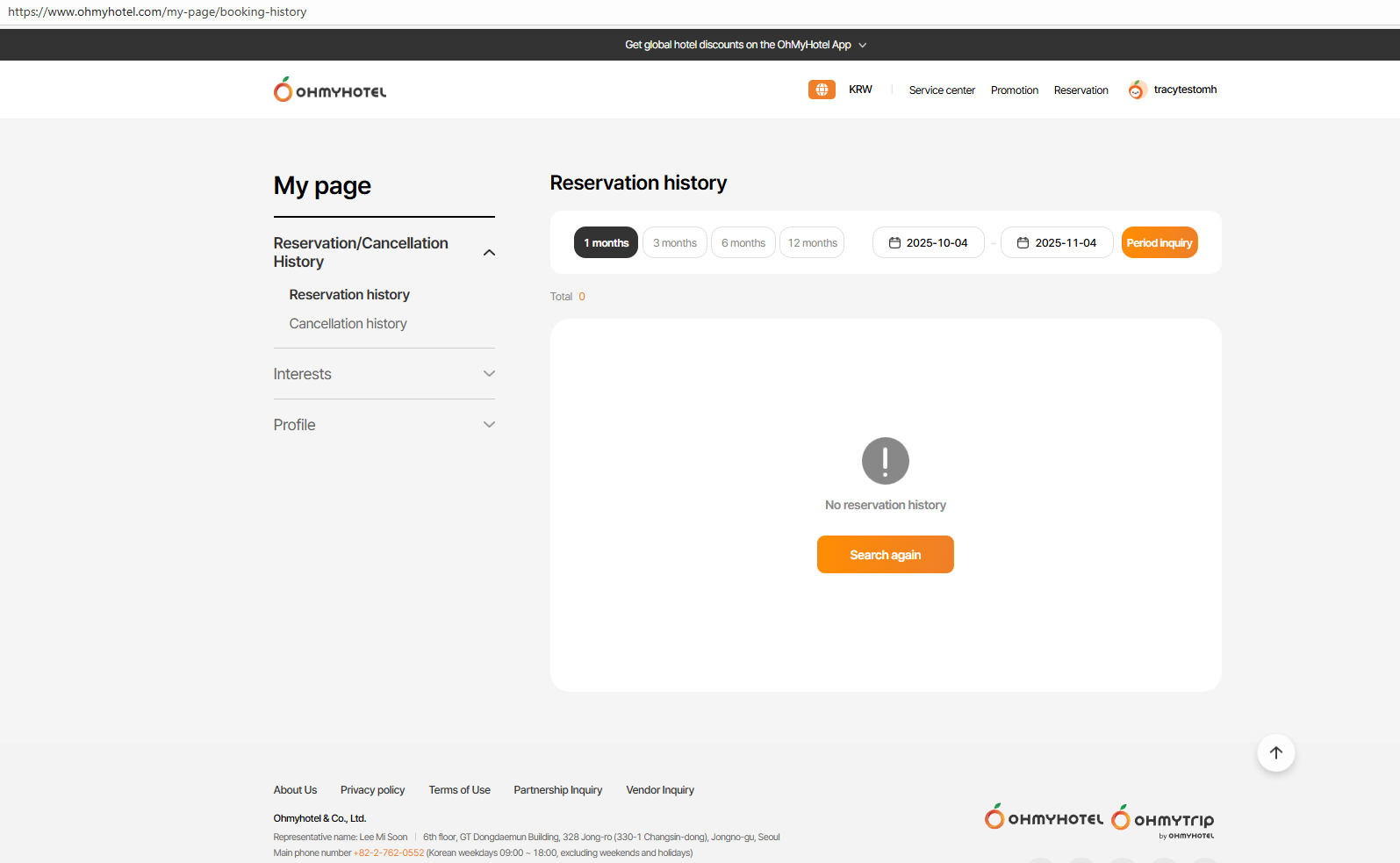Screen dimensions: 1400x863
Task: Click the app discount banner text
Action: pyautogui.click(x=737, y=45)
